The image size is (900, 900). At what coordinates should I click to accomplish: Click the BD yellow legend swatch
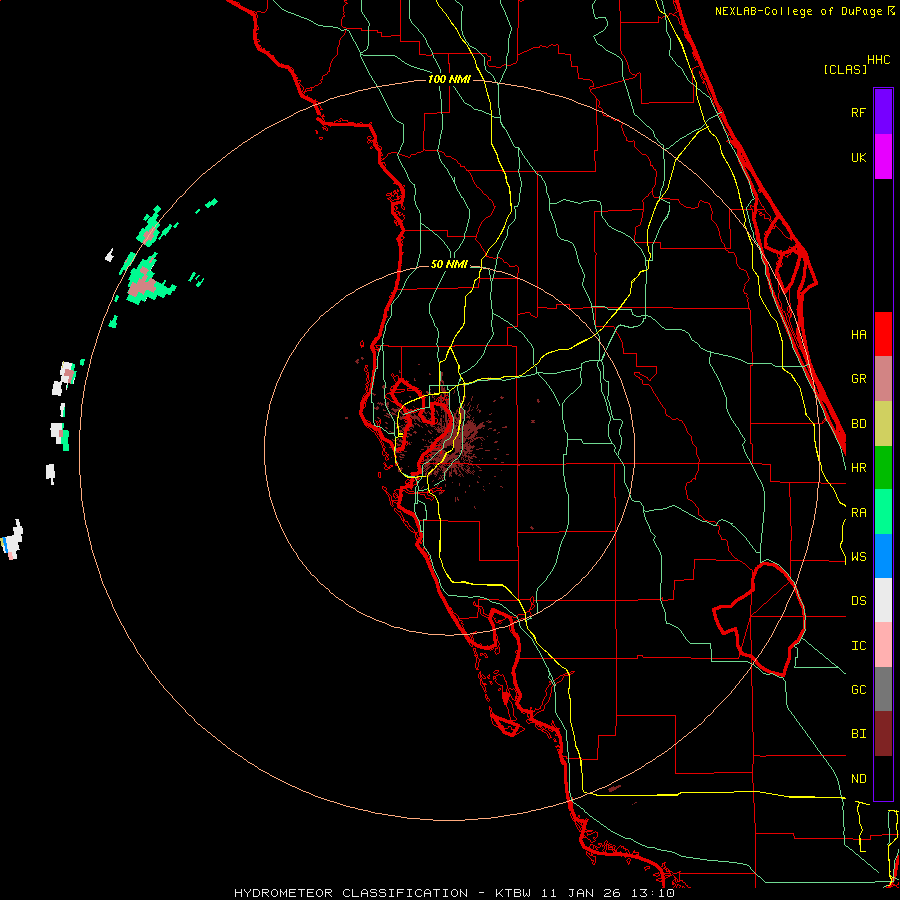(883, 423)
